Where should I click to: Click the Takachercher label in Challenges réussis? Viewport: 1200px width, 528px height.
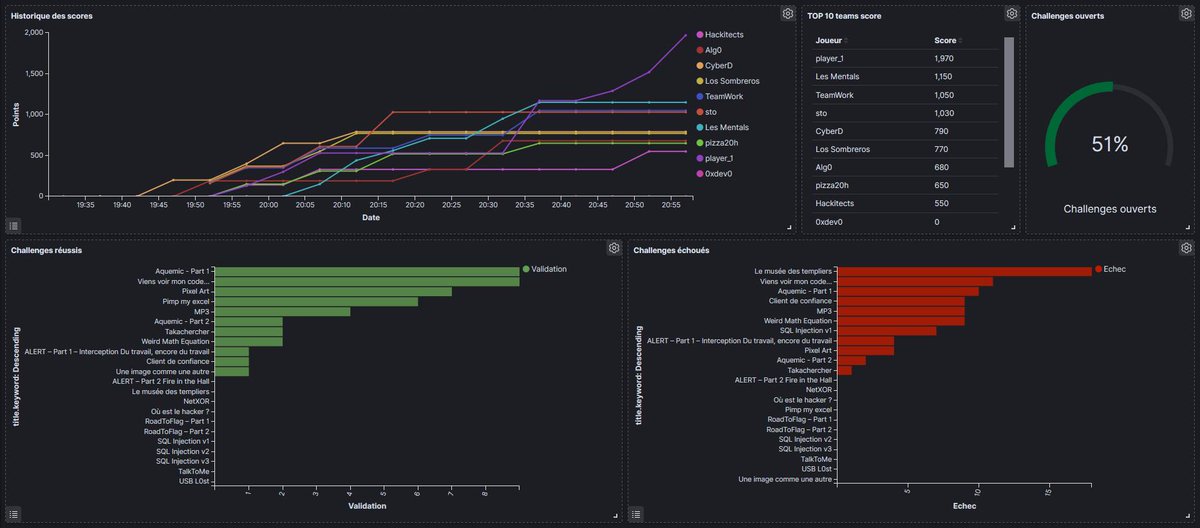187,331
